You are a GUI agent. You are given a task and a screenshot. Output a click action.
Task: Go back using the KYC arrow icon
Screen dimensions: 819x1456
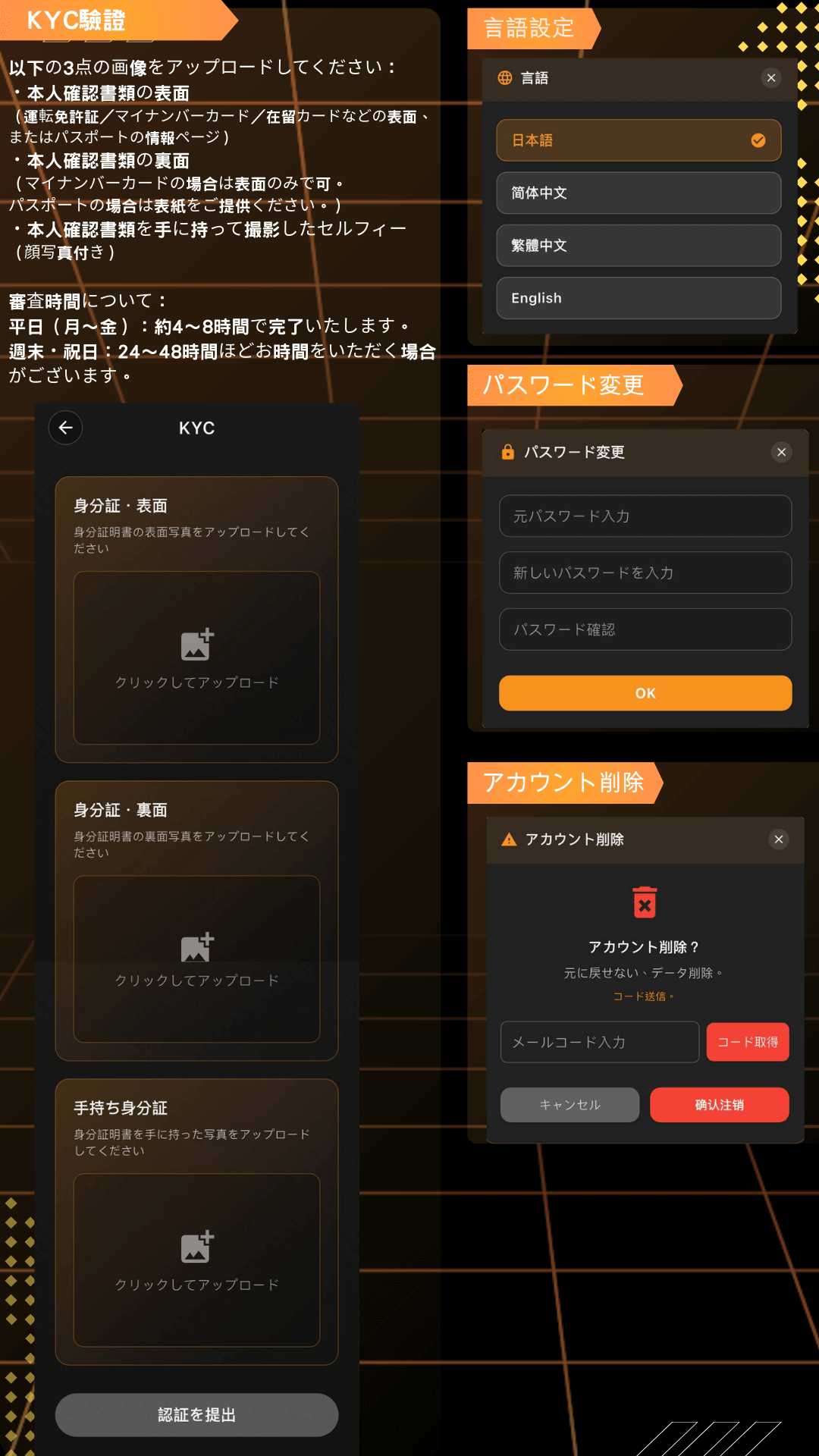pos(66,428)
